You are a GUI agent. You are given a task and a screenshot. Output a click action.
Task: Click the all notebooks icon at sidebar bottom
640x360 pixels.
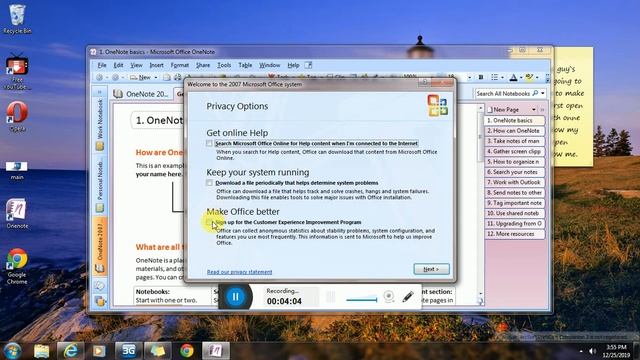pyautogui.click(x=99, y=301)
